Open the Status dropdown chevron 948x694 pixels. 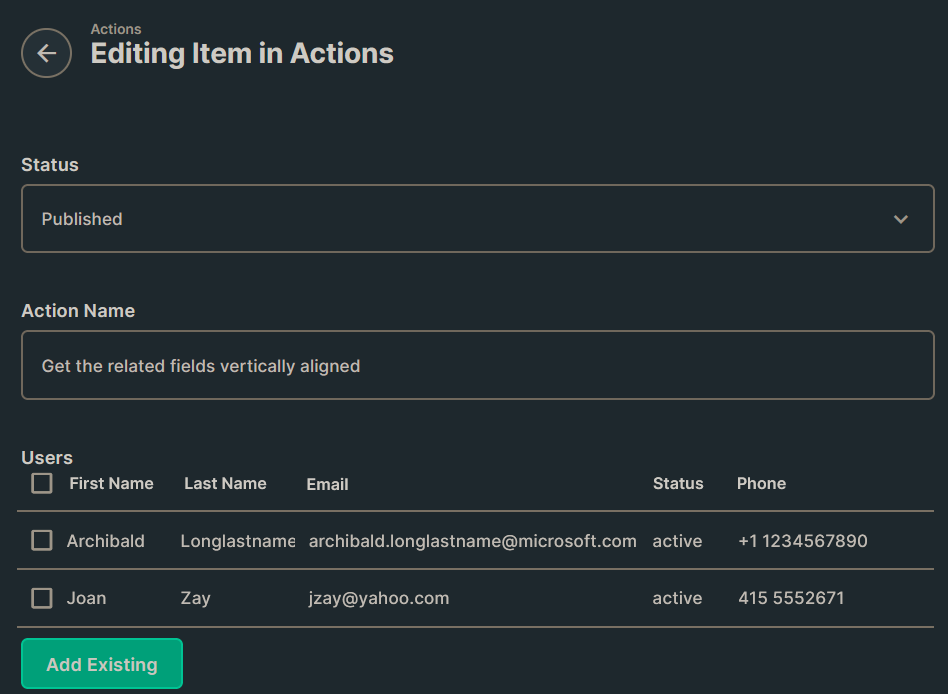point(900,218)
